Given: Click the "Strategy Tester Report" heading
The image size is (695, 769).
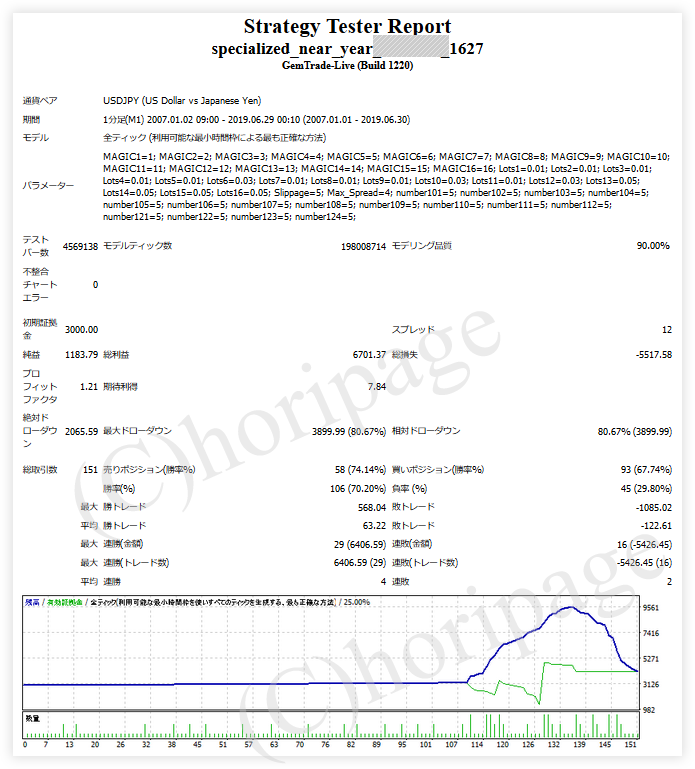Looking at the screenshot, I should click(347, 26).
